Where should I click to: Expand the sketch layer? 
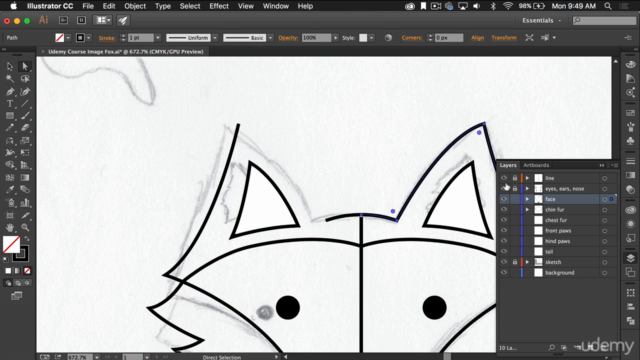527,262
